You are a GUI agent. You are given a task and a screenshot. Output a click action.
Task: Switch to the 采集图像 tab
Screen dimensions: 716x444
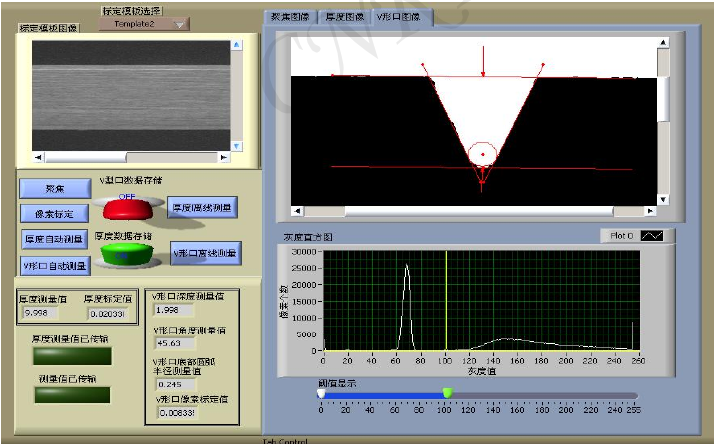click(x=291, y=17)
